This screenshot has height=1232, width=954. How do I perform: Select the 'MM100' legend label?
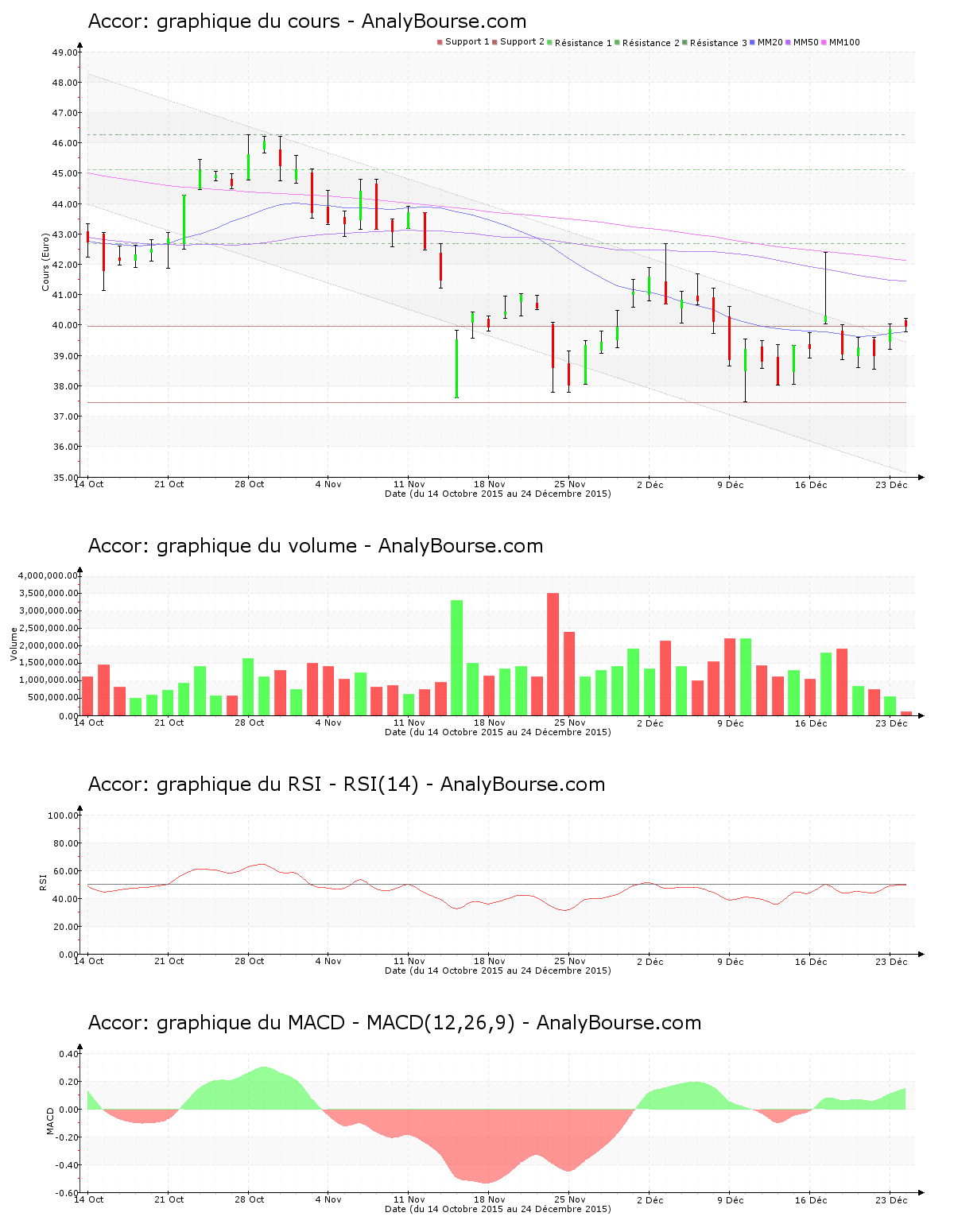844,42
